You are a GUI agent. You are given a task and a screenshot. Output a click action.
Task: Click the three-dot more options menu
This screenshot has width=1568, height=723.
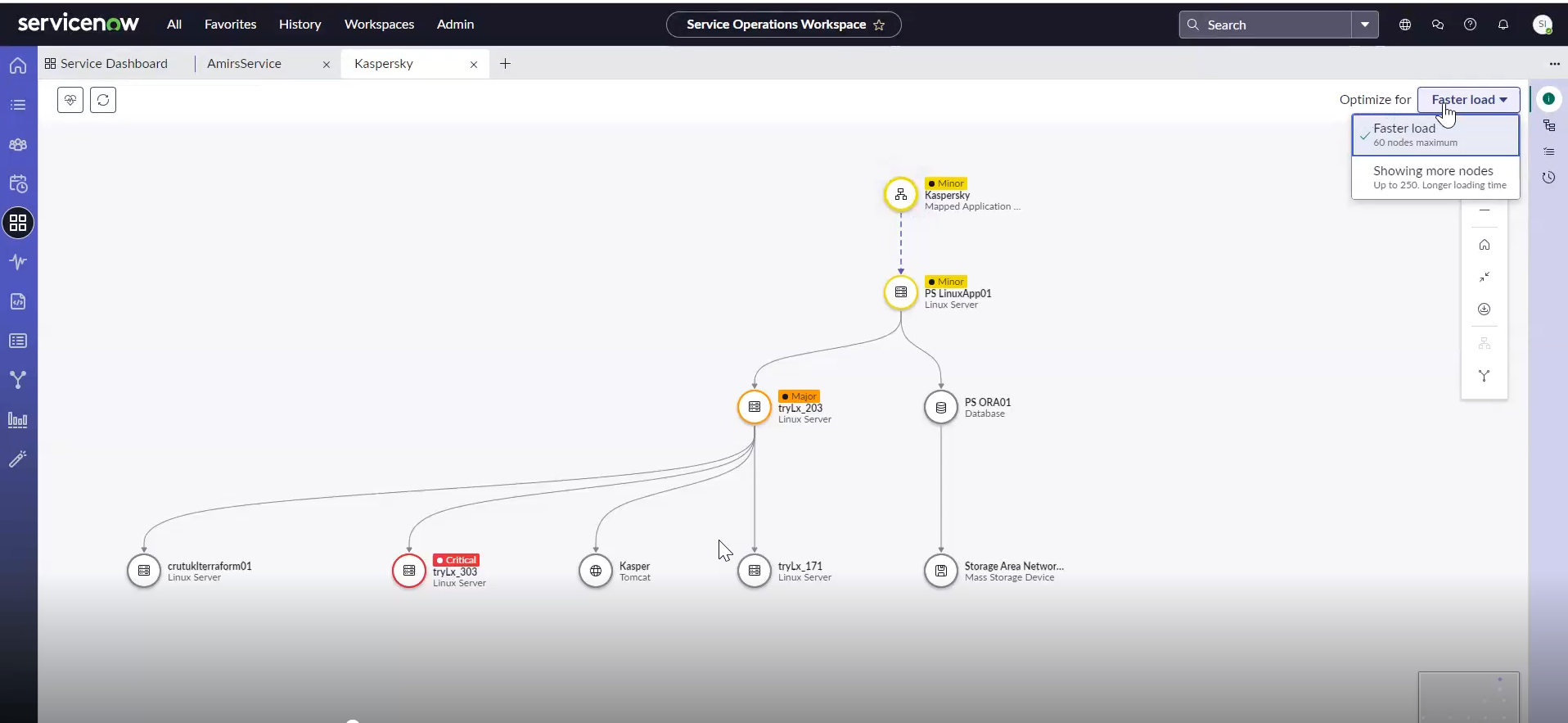pos(1553,64)
